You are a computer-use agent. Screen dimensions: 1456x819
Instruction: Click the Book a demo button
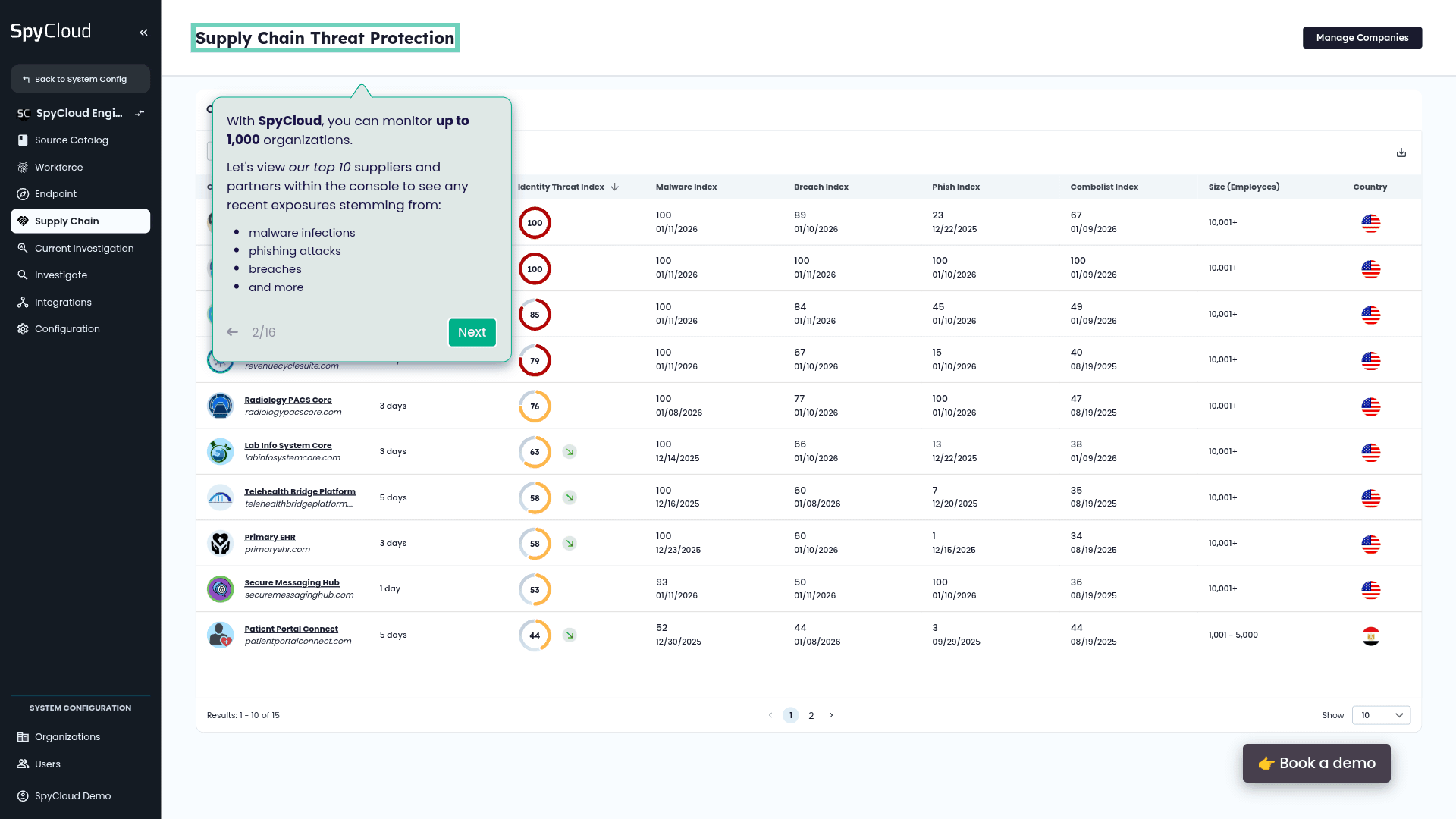coord(1316,763)
